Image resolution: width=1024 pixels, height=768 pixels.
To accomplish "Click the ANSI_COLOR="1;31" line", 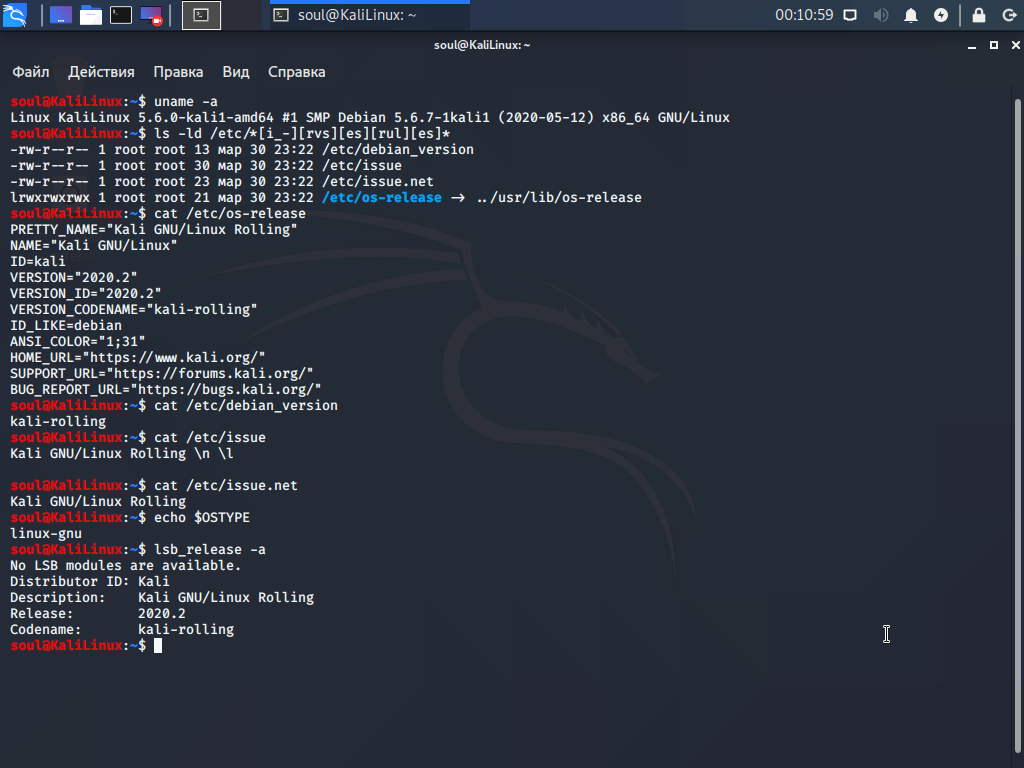I will pyautogui.click(x=78, y=342).
